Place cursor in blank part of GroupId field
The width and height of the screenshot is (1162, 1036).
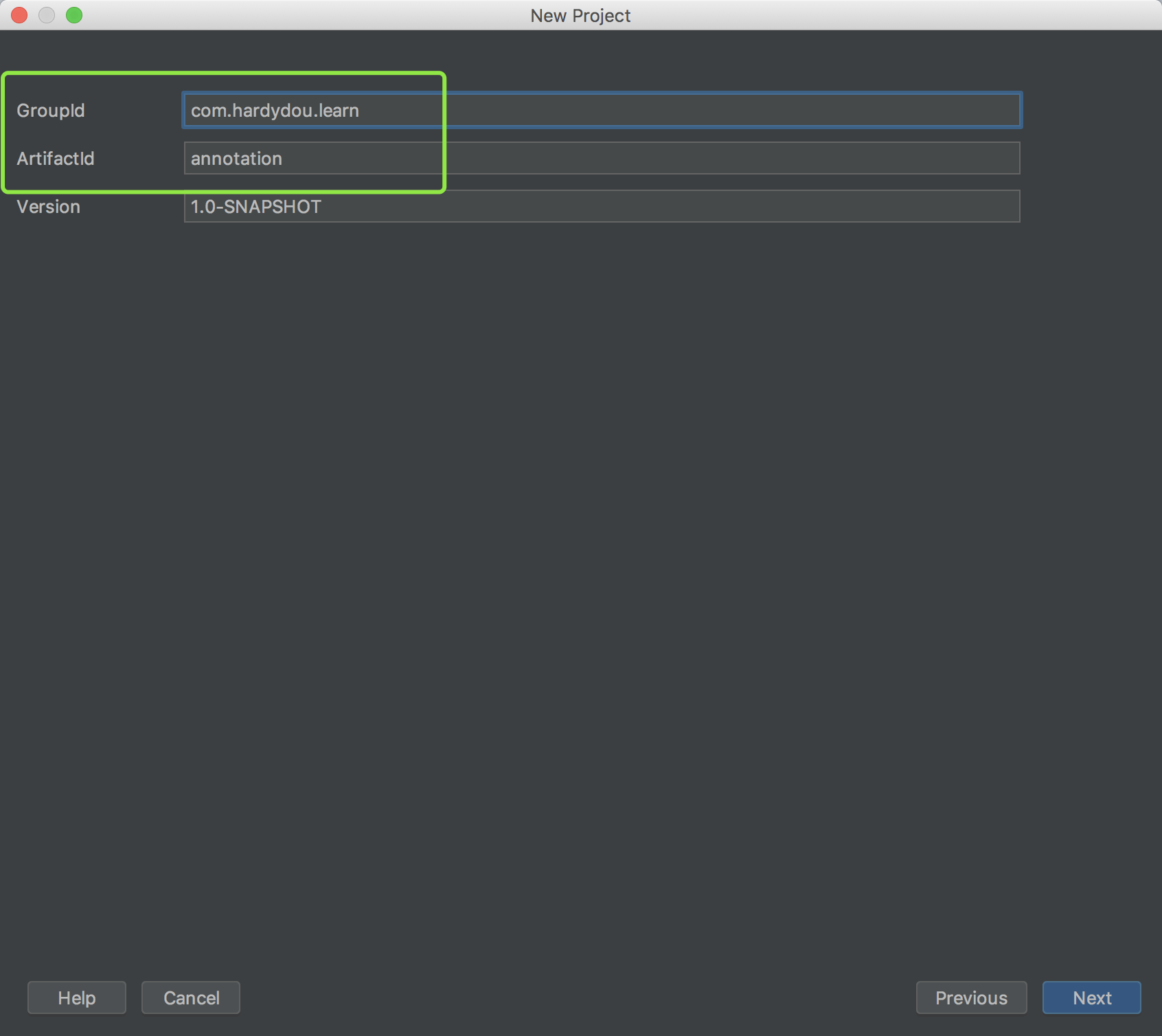tap(755, 110)
